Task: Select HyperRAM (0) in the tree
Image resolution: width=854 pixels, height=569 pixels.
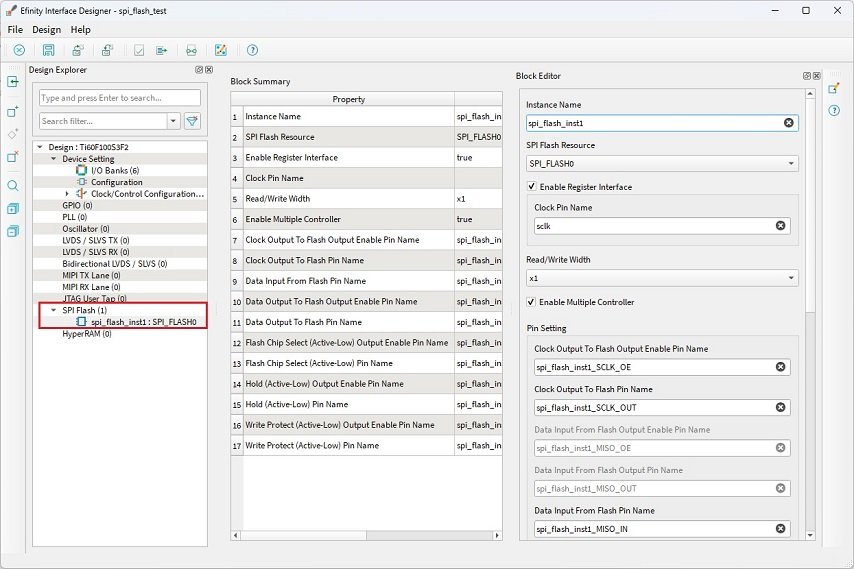Action: tap(87, 334)
